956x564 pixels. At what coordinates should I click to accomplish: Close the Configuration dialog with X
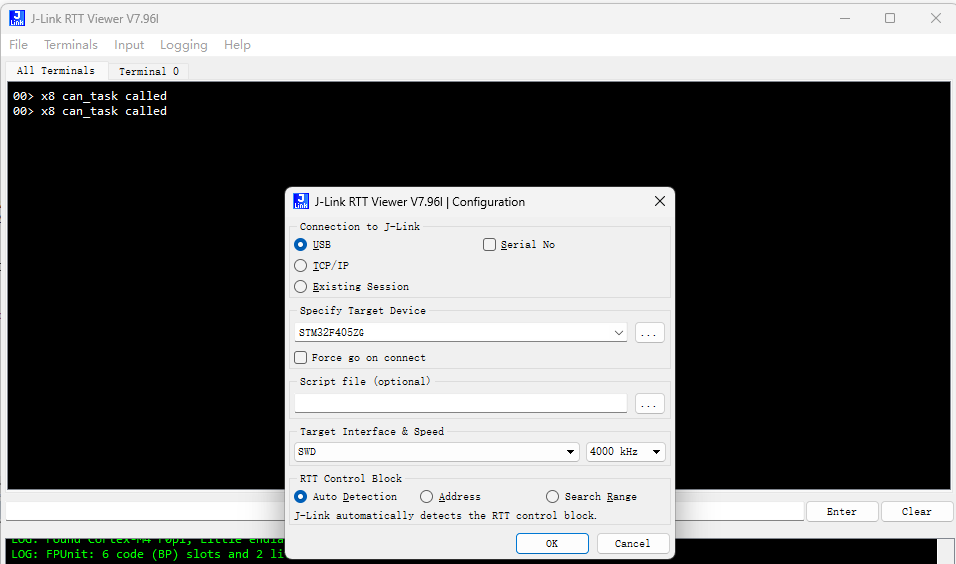[660, 201]
